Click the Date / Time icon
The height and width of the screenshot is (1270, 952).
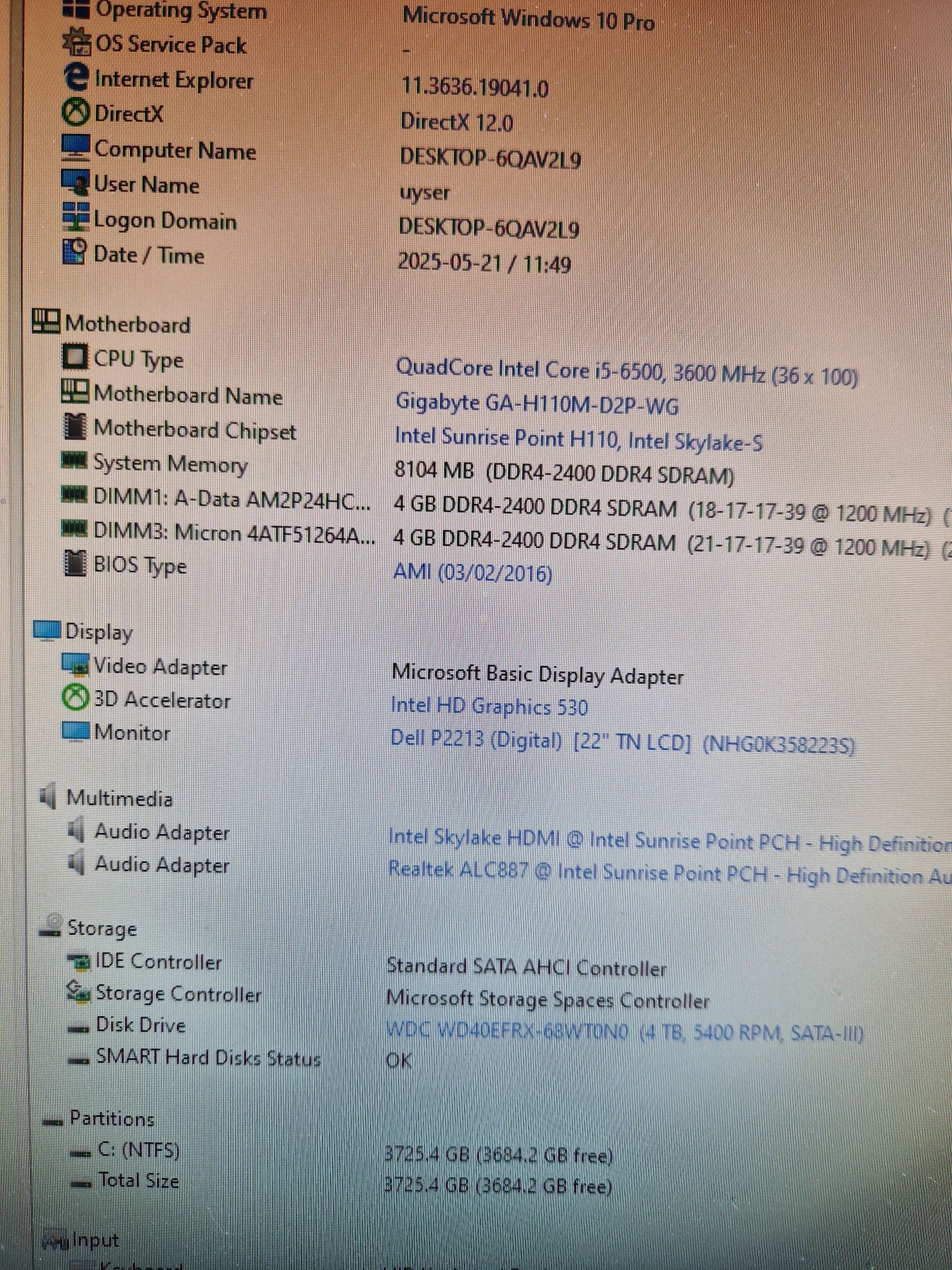coord(75,251)
